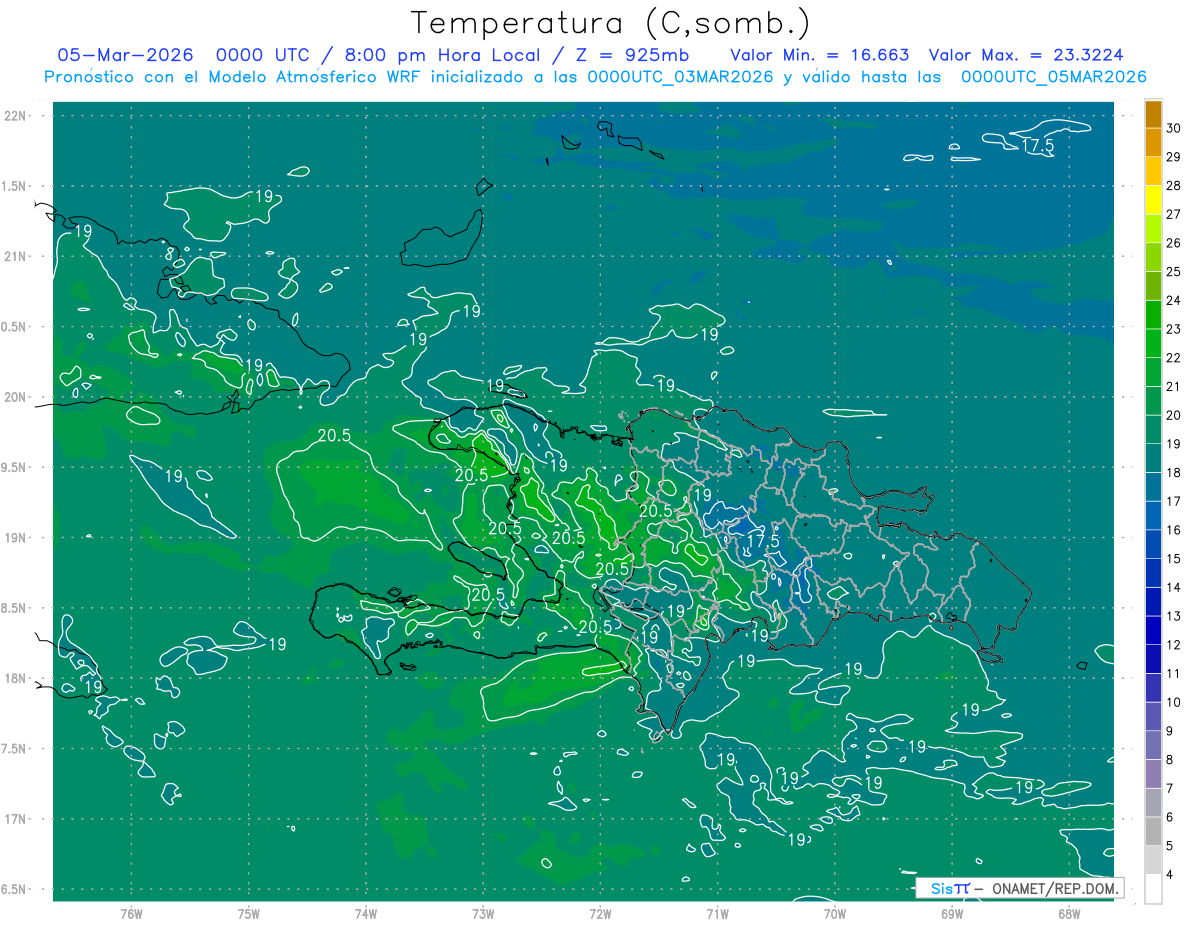Select the 05-Mar-2026 date text
The width and height of the screenshot is (1200, 927).
point(124,55)
